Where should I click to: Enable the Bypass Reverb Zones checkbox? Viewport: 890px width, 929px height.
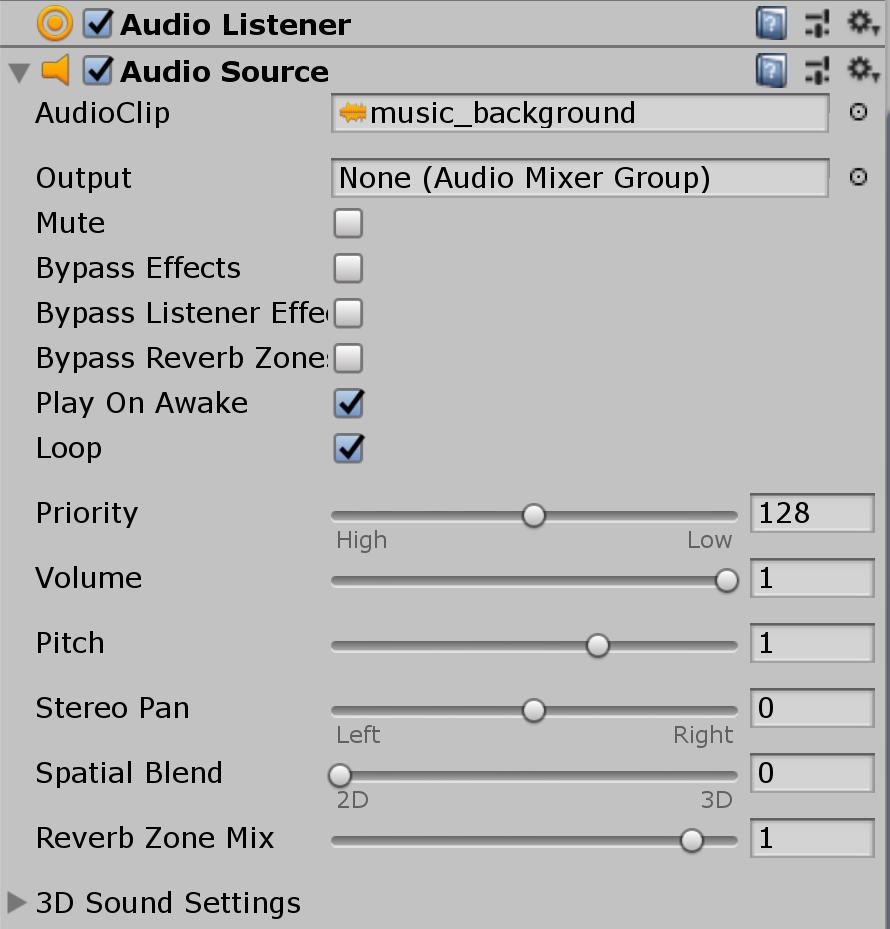(348, 358)
